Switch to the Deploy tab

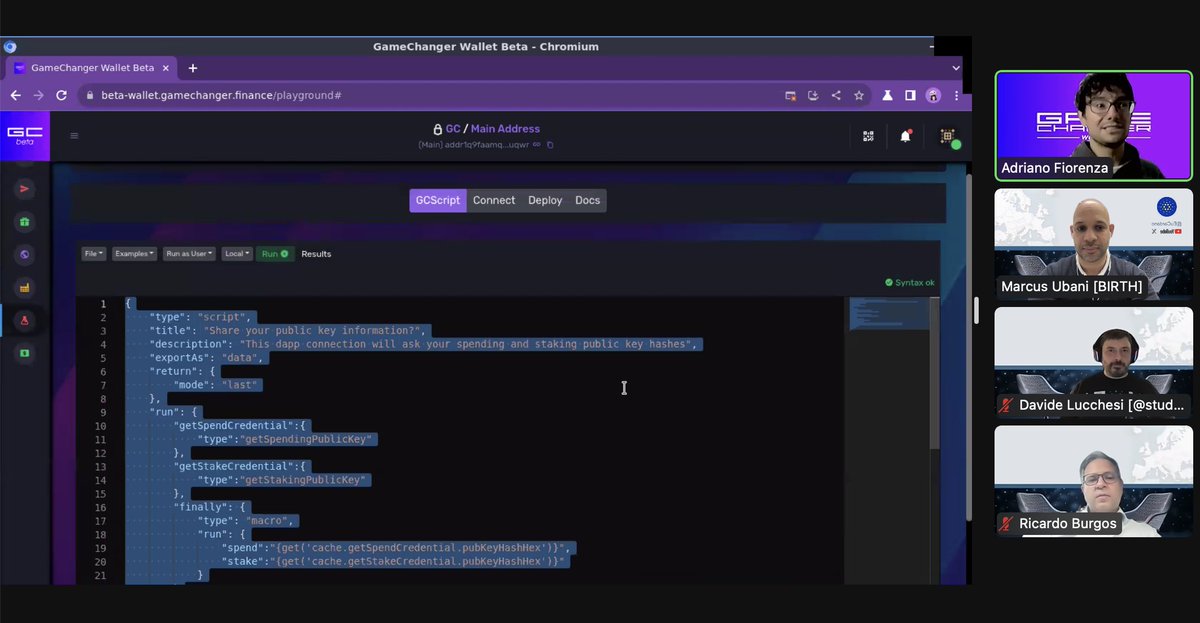point(545,200)
